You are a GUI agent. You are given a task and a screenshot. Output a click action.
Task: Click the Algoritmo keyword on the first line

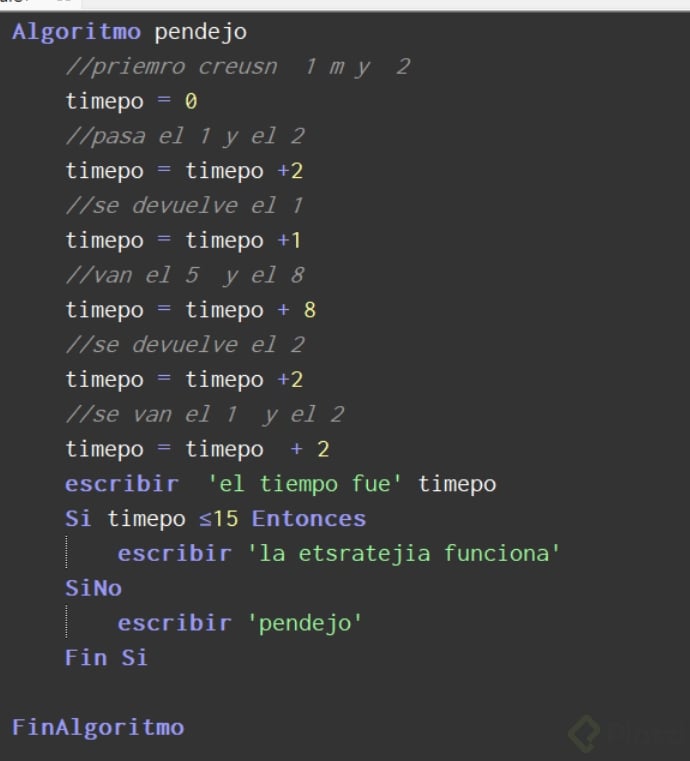point(77,32)
